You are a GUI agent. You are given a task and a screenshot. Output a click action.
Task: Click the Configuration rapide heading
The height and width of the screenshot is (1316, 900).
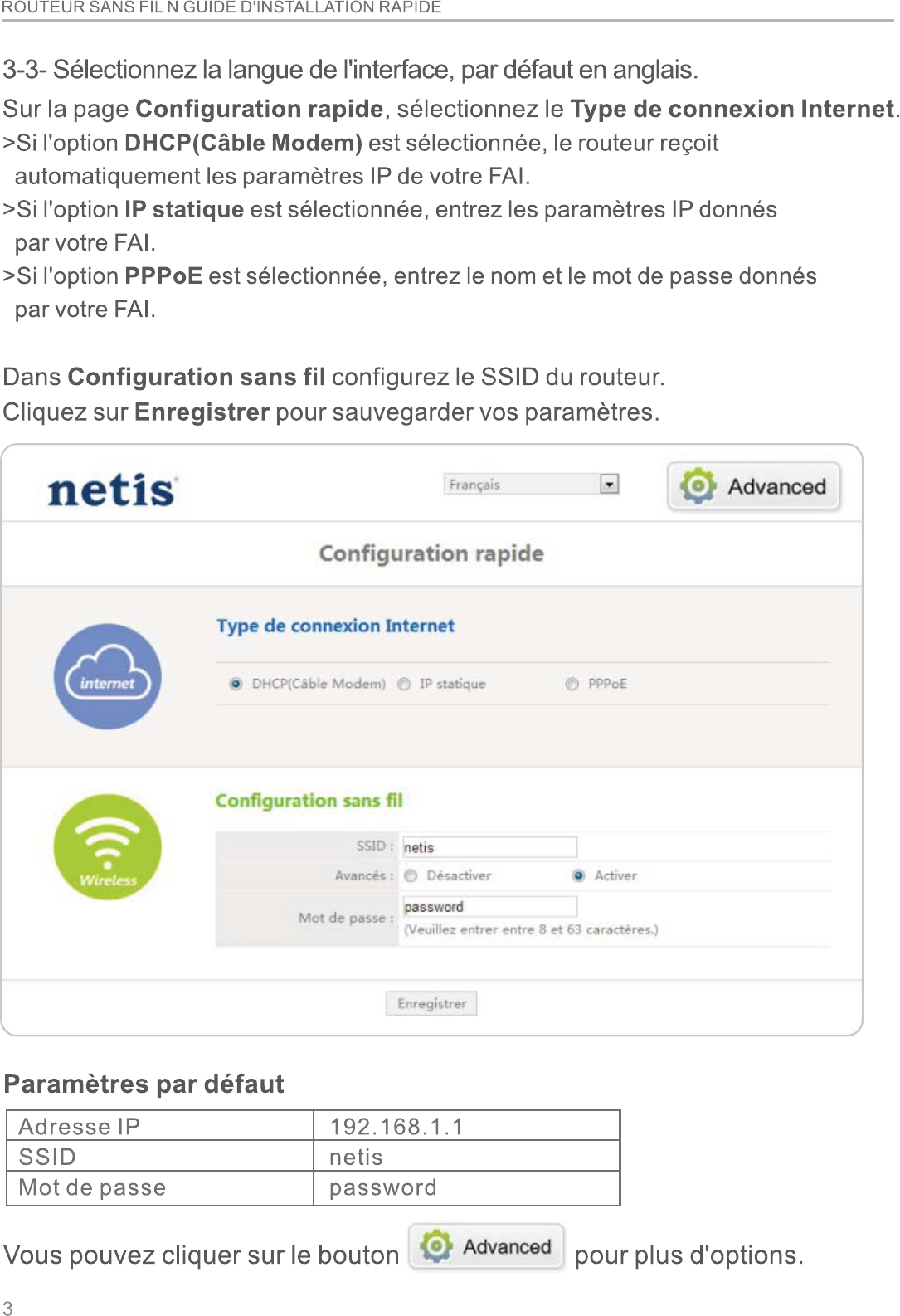(x=431, y=553)
